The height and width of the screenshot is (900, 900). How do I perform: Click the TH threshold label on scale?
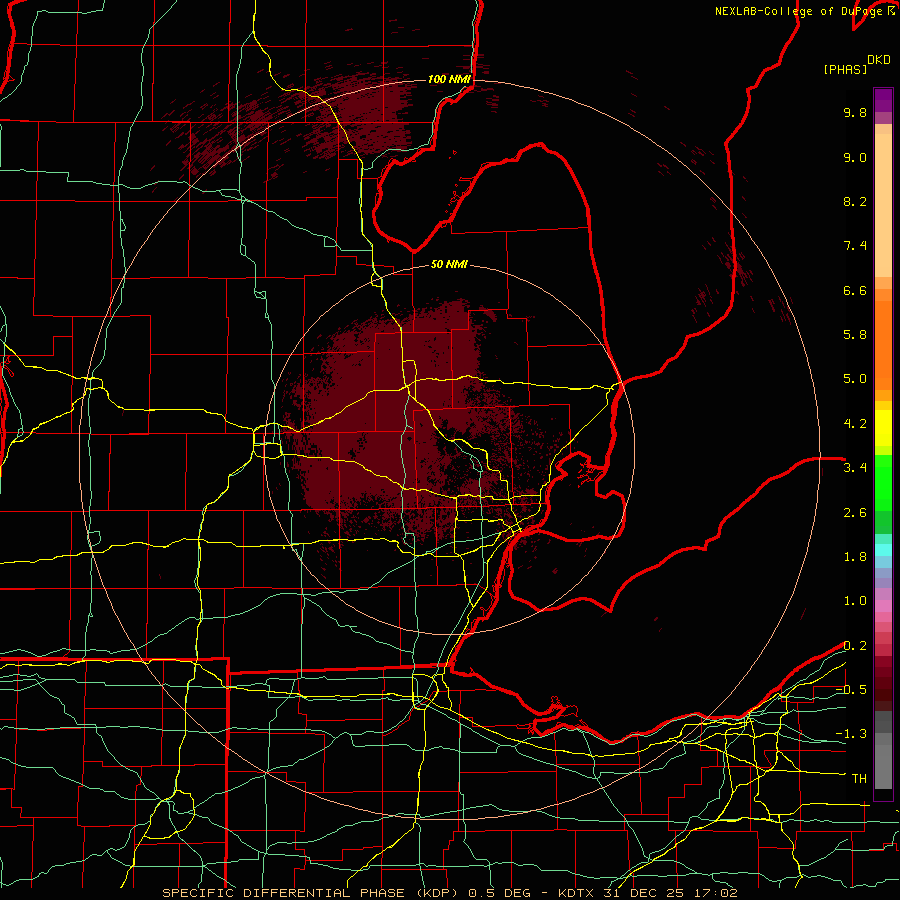(859, 779)
